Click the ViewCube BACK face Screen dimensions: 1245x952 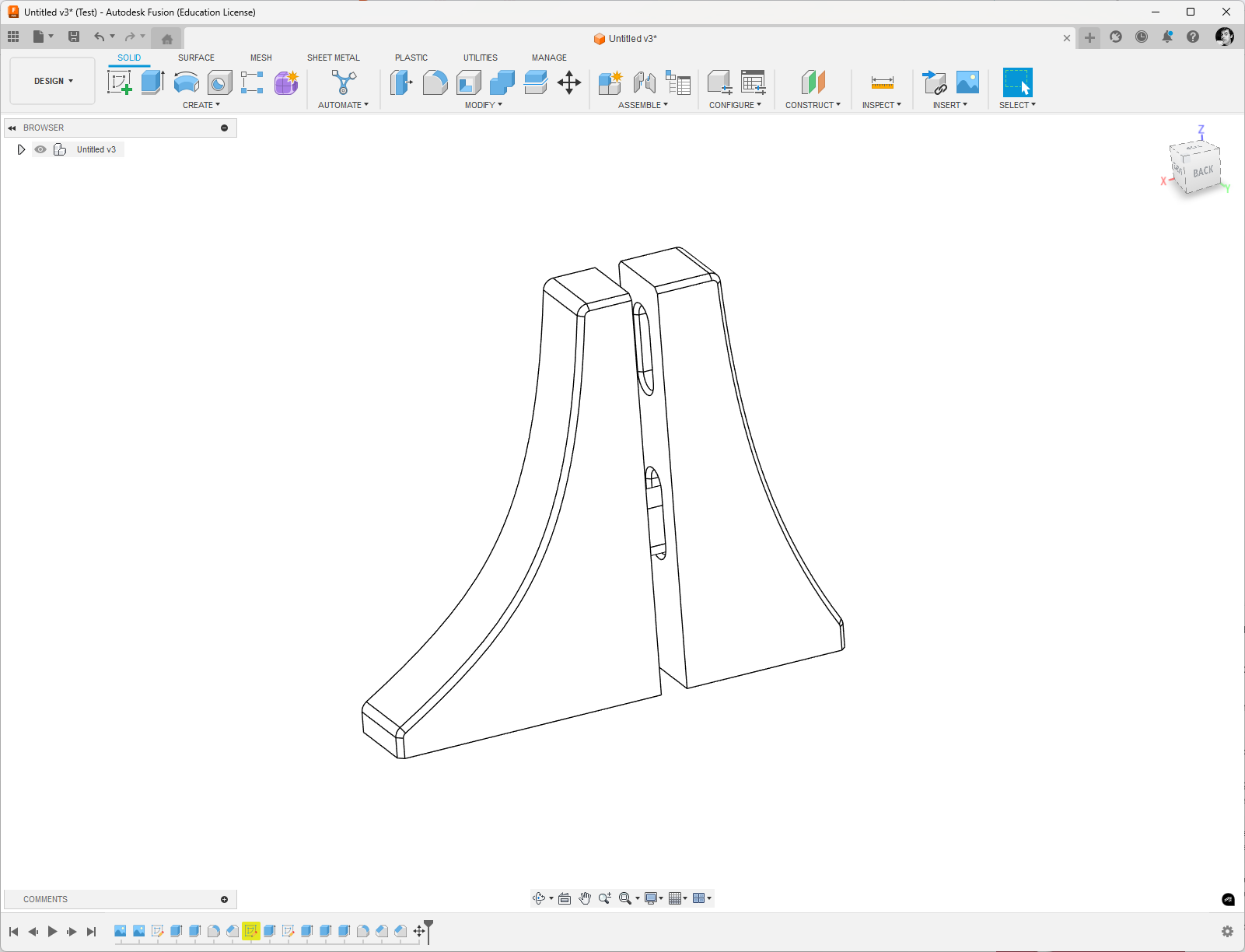(x=1203, y=171)
